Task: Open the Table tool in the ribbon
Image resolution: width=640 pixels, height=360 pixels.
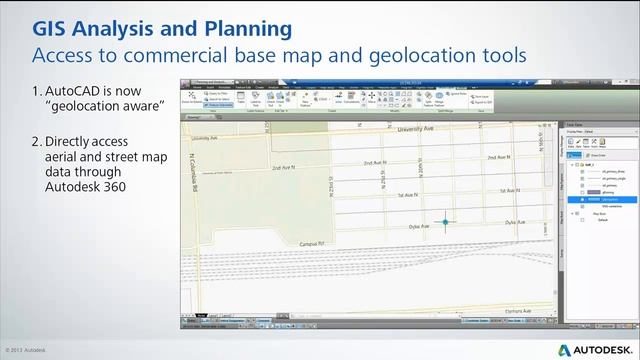Action: tap(241, 98)
